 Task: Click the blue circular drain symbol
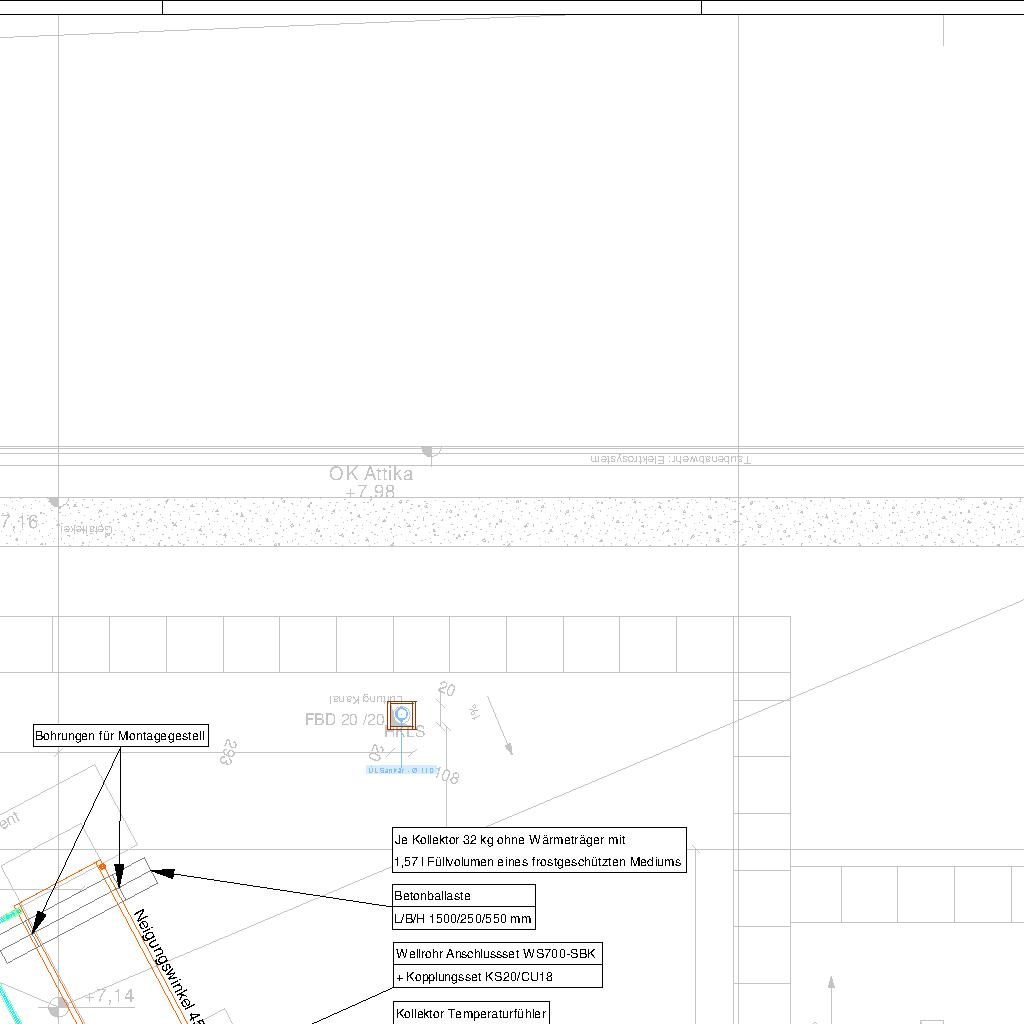click(402, 714)
